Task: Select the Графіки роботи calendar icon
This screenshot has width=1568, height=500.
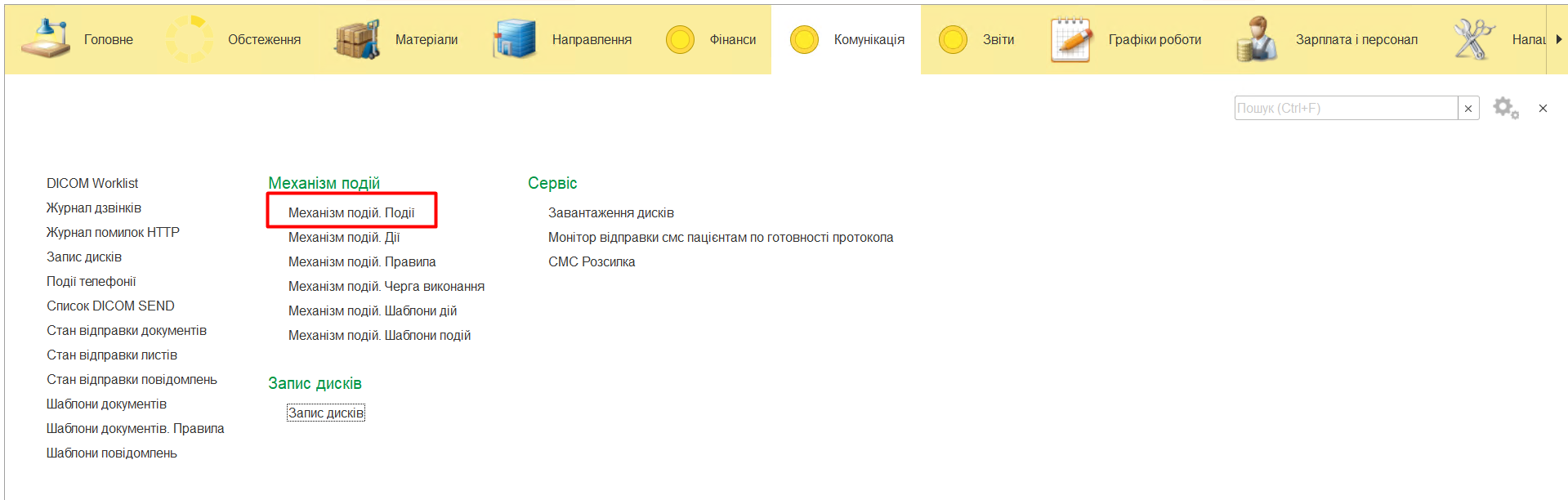Action: click(1071, 39)
